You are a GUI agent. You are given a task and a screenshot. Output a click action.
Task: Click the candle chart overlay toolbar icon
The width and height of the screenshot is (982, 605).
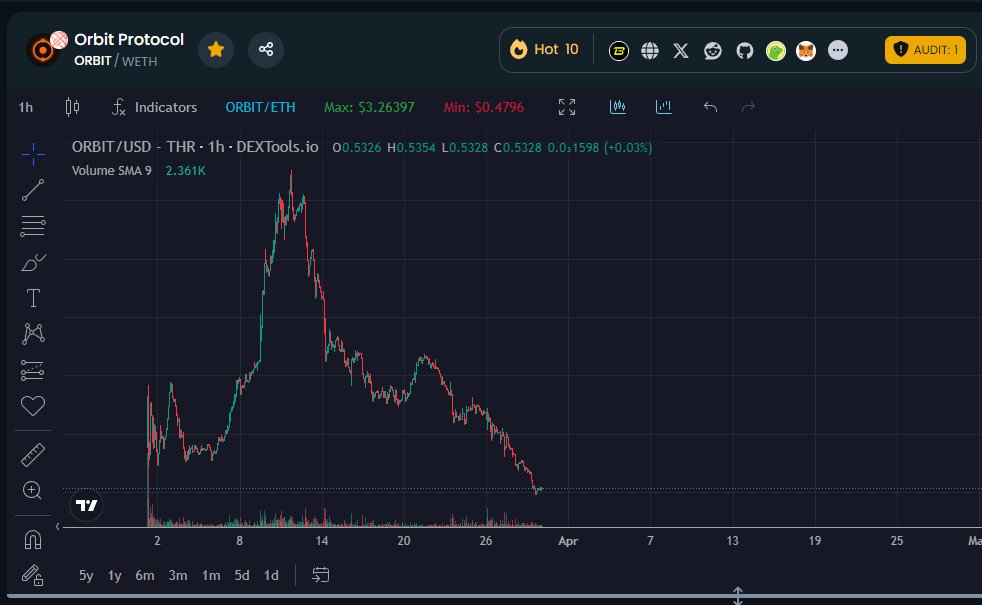618,107
